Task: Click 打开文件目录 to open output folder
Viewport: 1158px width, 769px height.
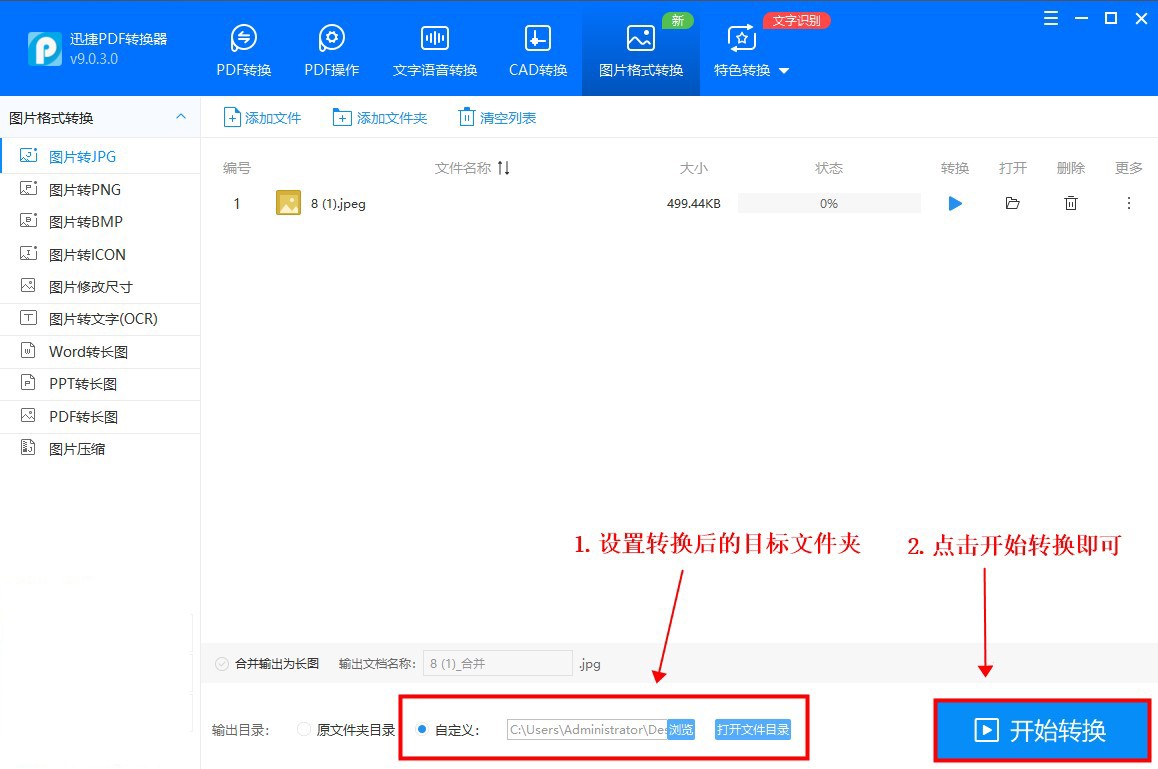Action: 755,730
